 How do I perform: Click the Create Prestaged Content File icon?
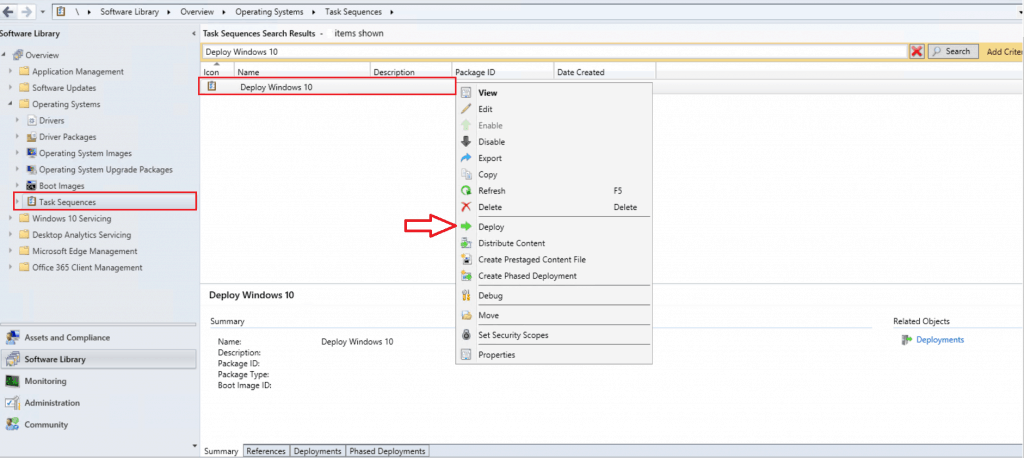466,259
